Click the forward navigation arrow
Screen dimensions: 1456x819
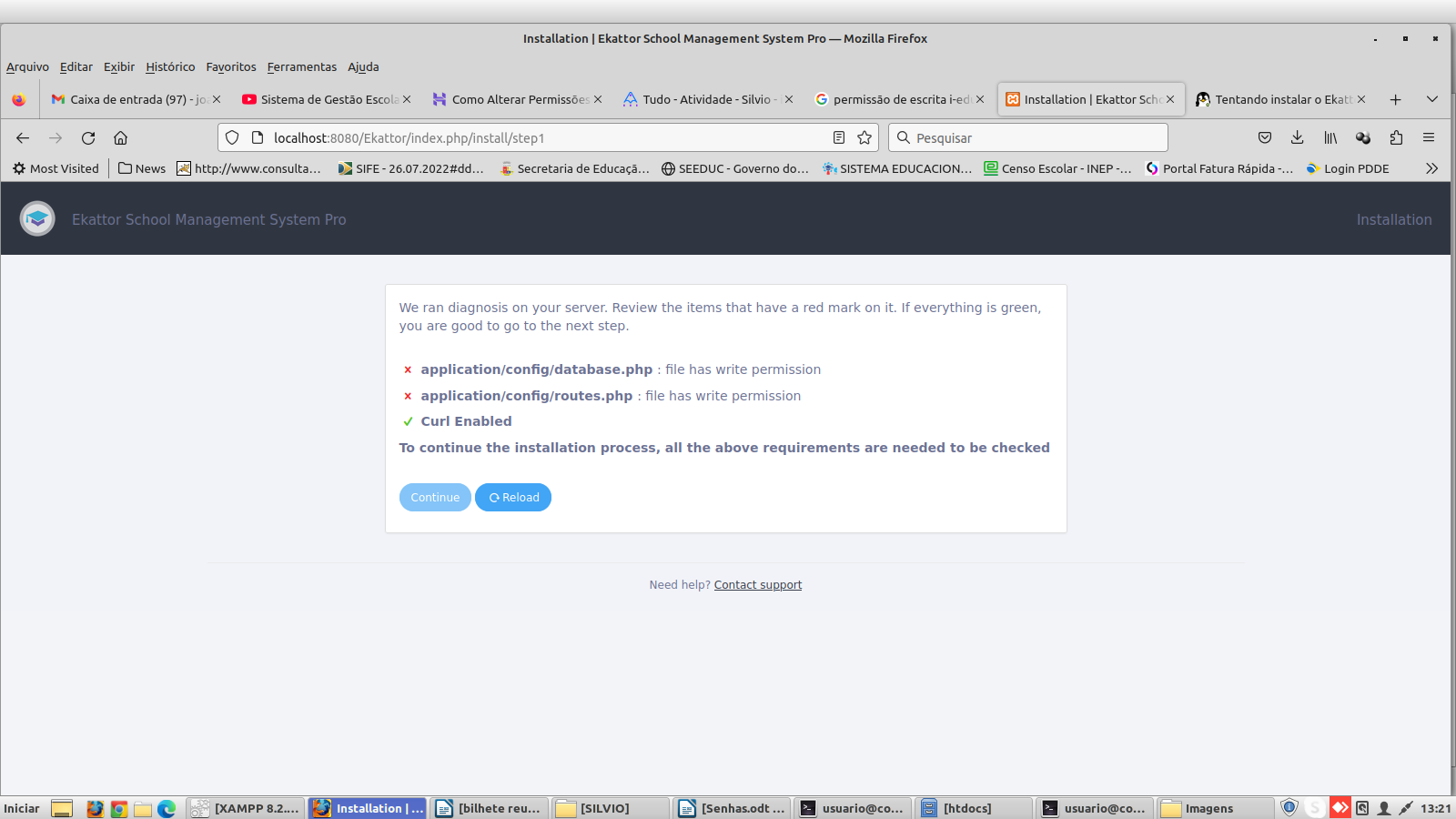[56, 137]
